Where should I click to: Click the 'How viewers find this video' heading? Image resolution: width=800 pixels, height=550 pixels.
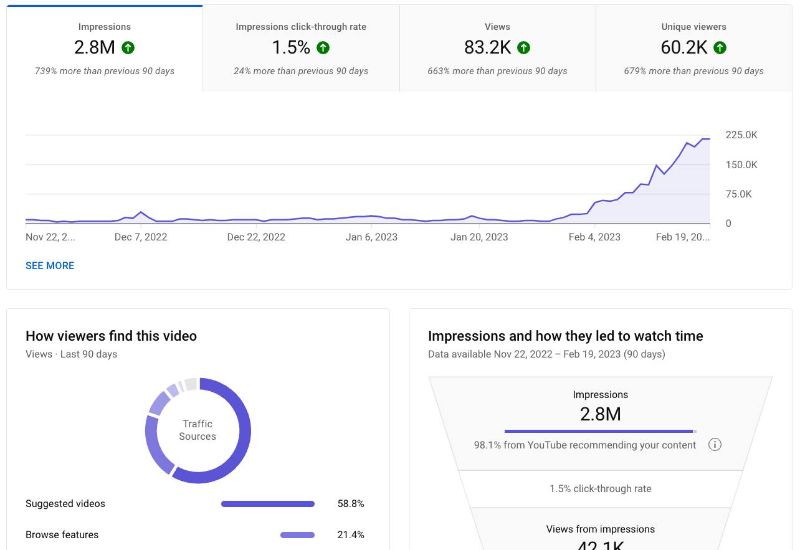coord(111,336)
